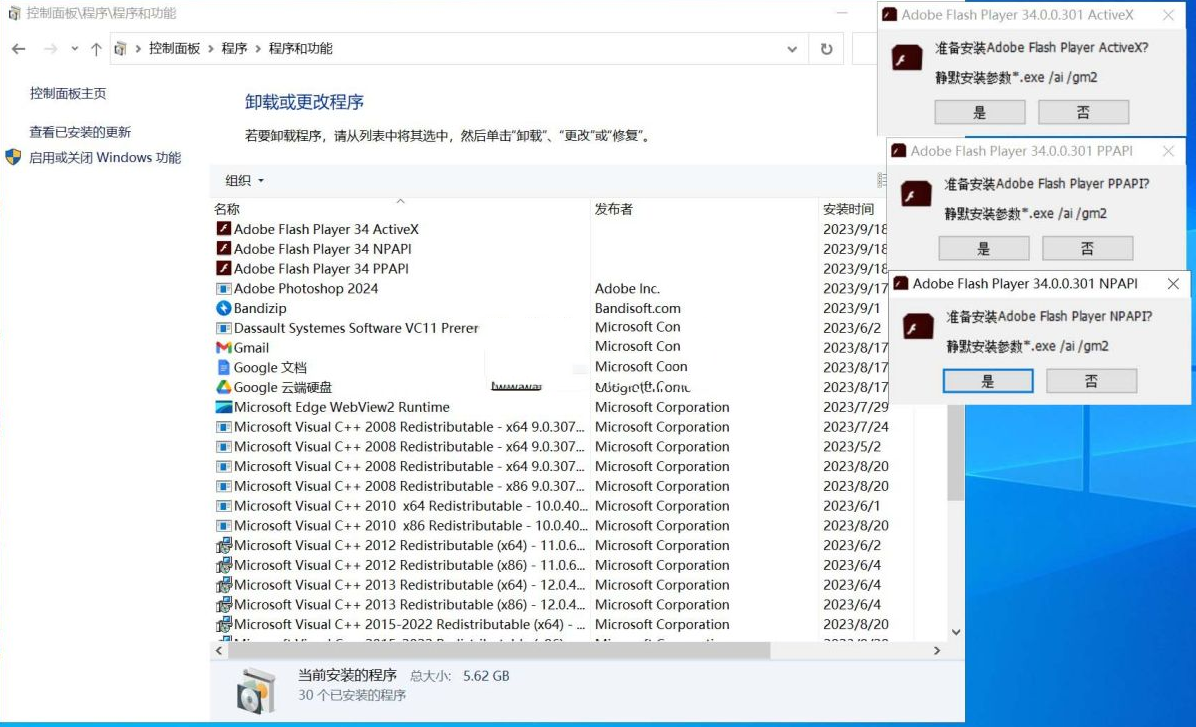Click the horizontal scrollbar thumb of the program list
The width and height of the screenshot is (1196, 727).
click(x=500, y=651)
